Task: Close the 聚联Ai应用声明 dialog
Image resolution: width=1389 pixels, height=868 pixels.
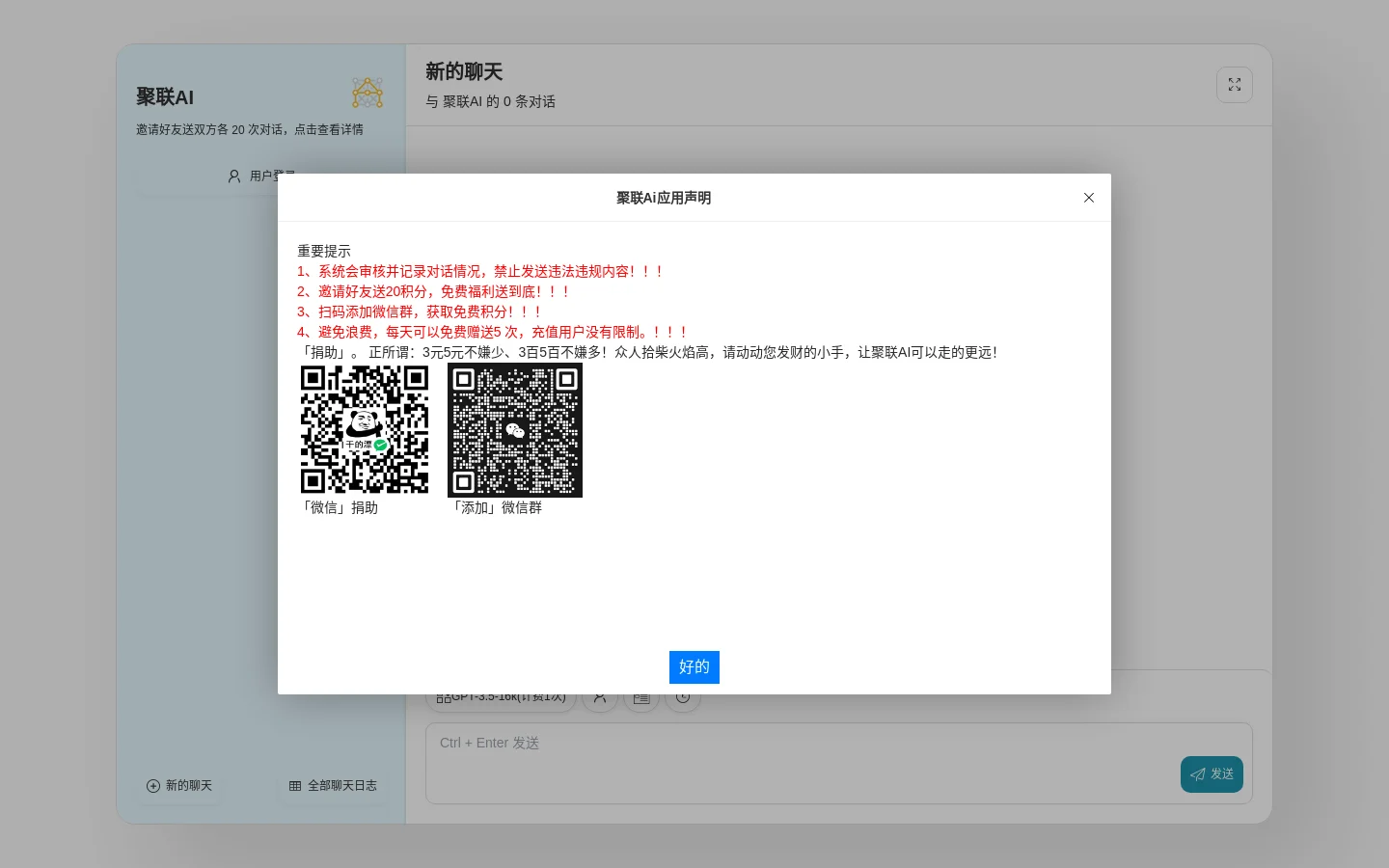Action: coord(1088,198)
